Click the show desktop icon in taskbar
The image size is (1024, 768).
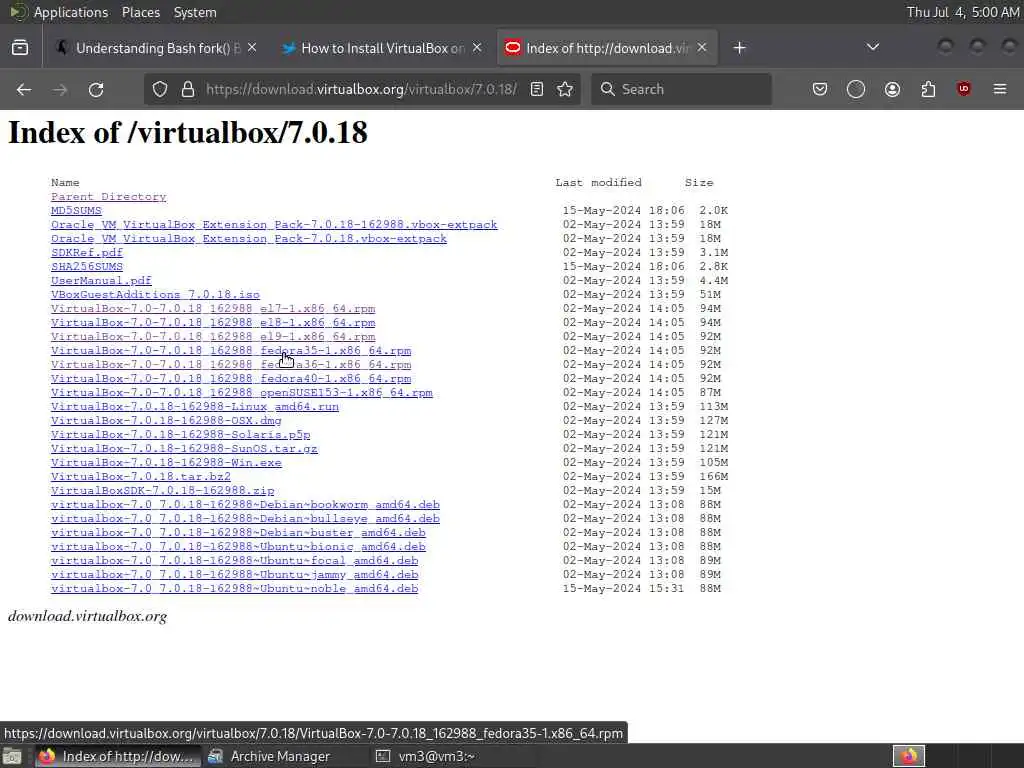tap(12, 756)
